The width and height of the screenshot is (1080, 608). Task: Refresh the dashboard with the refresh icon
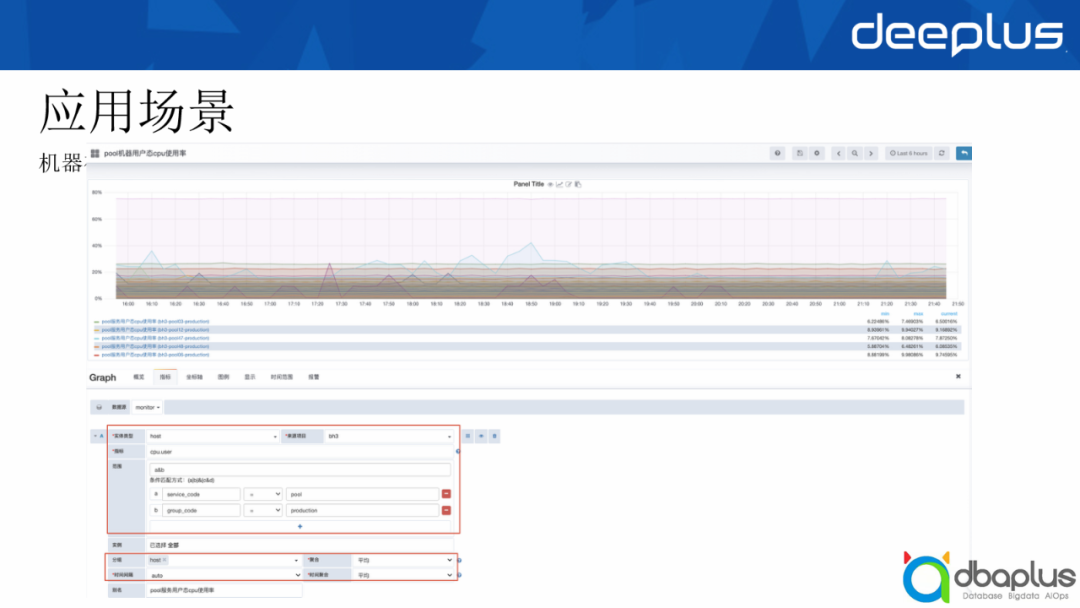(x=942, y=154)
